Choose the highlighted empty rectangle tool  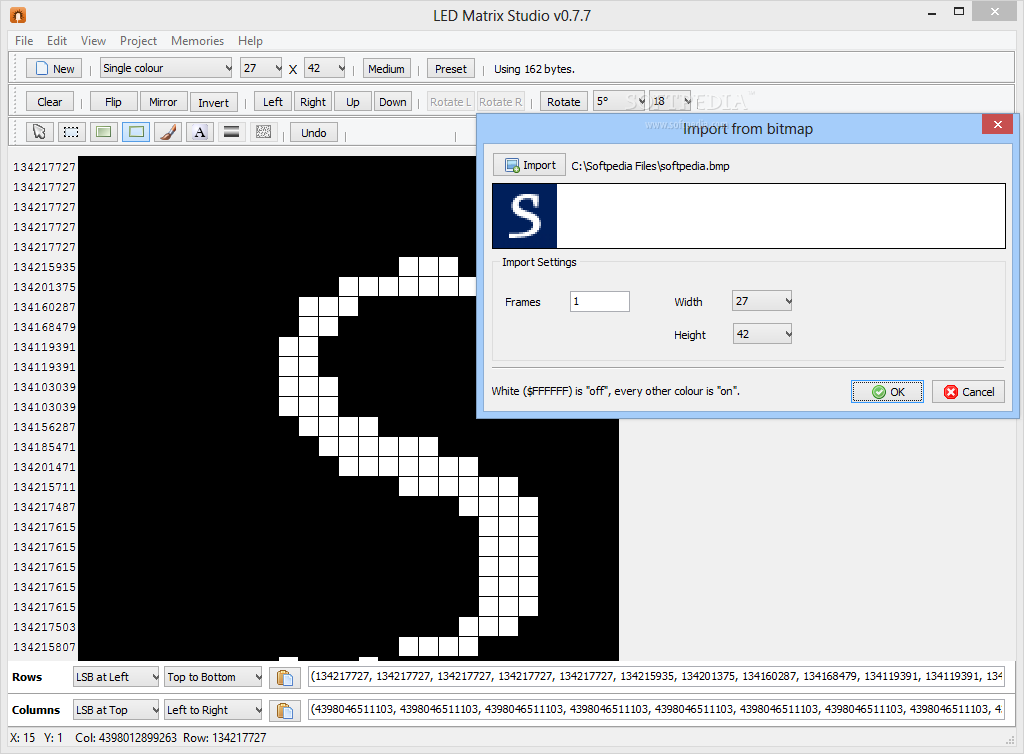tap(136, 133)
